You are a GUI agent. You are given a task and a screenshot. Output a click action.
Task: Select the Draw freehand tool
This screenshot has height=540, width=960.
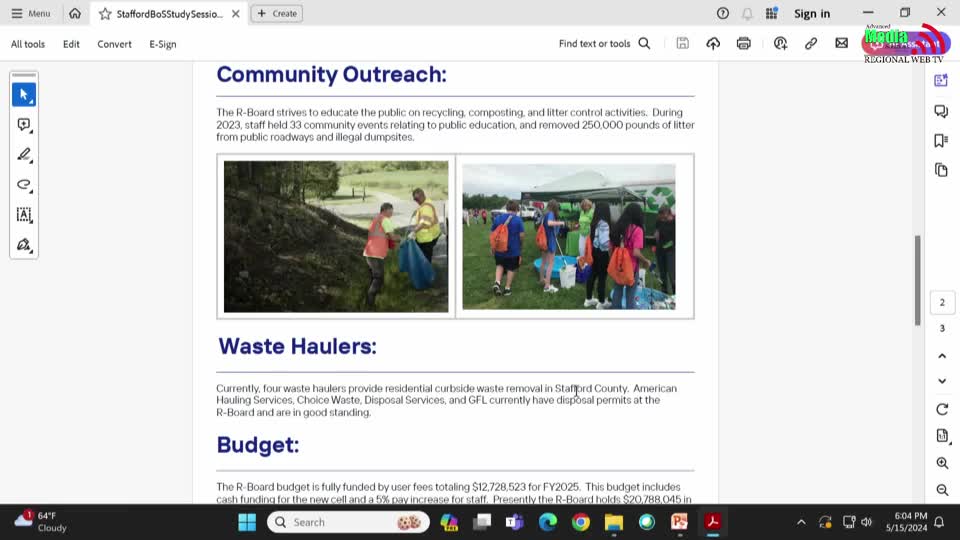(24, 185)
